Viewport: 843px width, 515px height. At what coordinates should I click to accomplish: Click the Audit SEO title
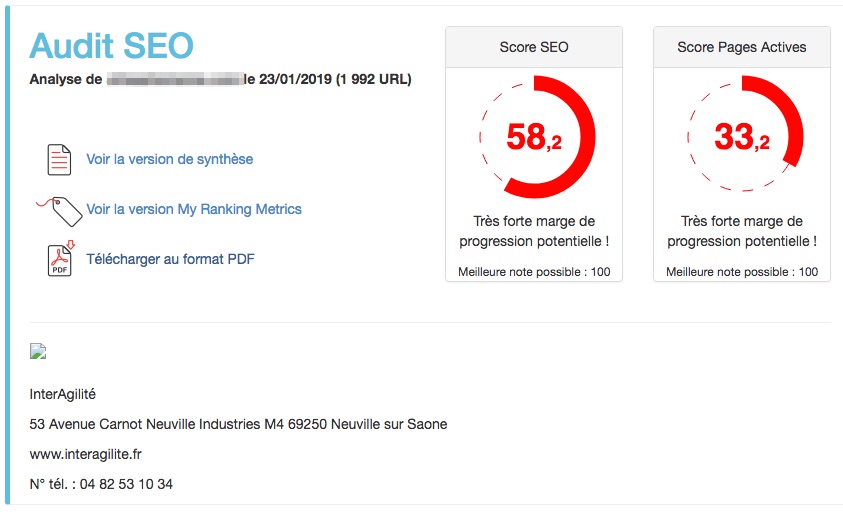coord(111,45)
